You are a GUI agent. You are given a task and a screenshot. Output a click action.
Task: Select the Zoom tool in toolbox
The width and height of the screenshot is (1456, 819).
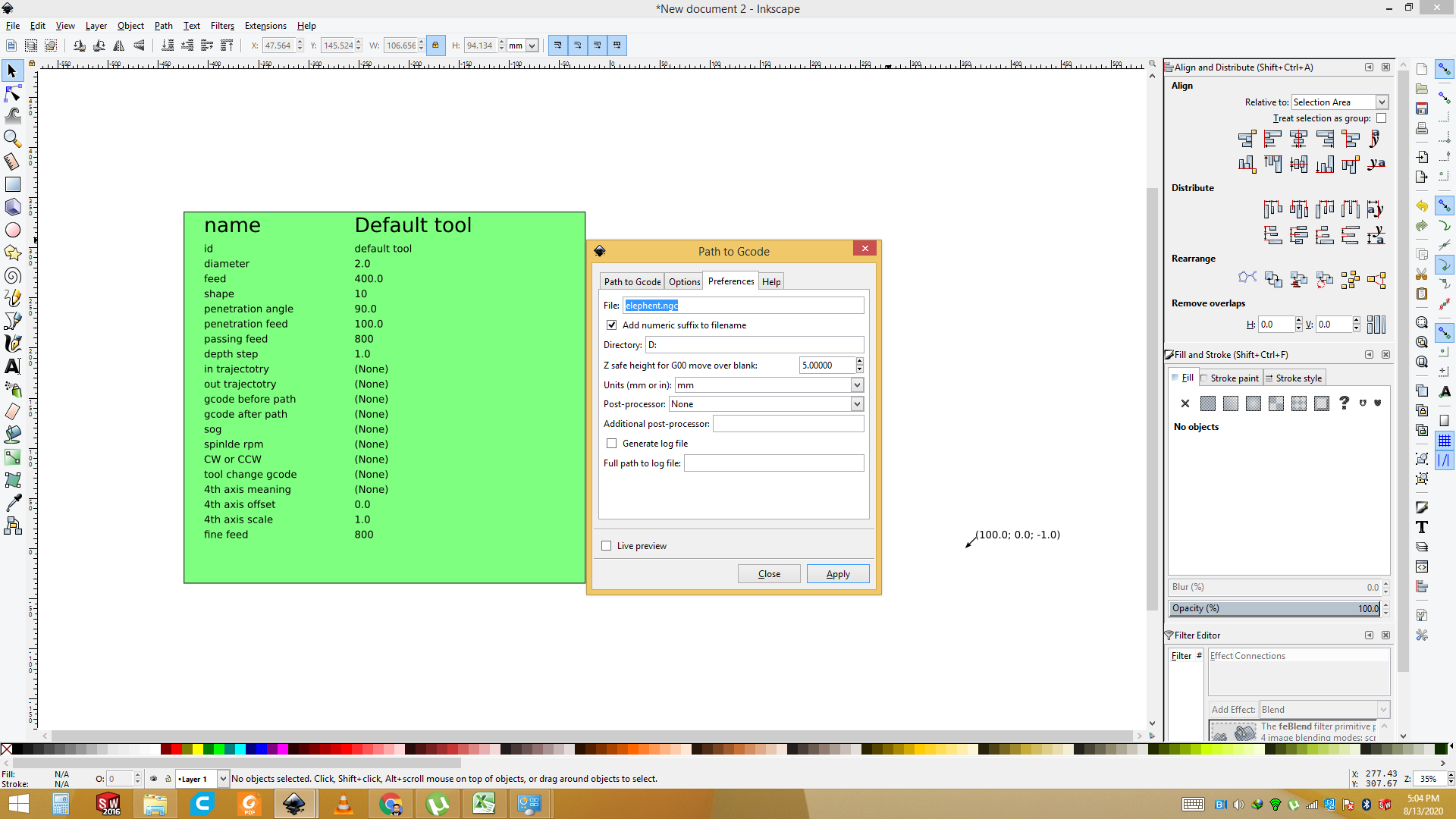click(x=13, y=139)
